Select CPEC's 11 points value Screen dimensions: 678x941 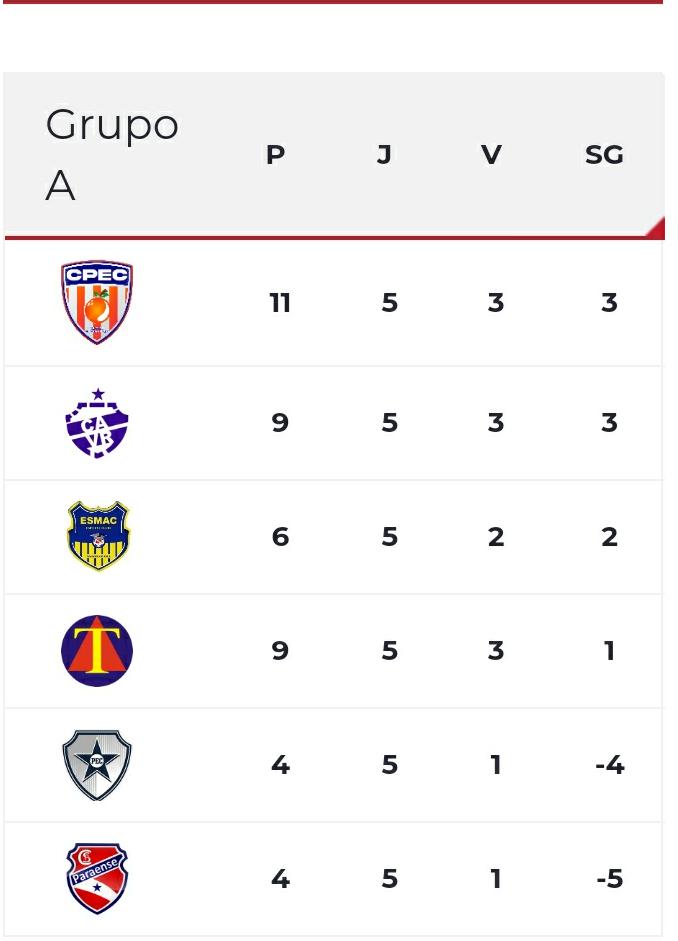point(280,302)
